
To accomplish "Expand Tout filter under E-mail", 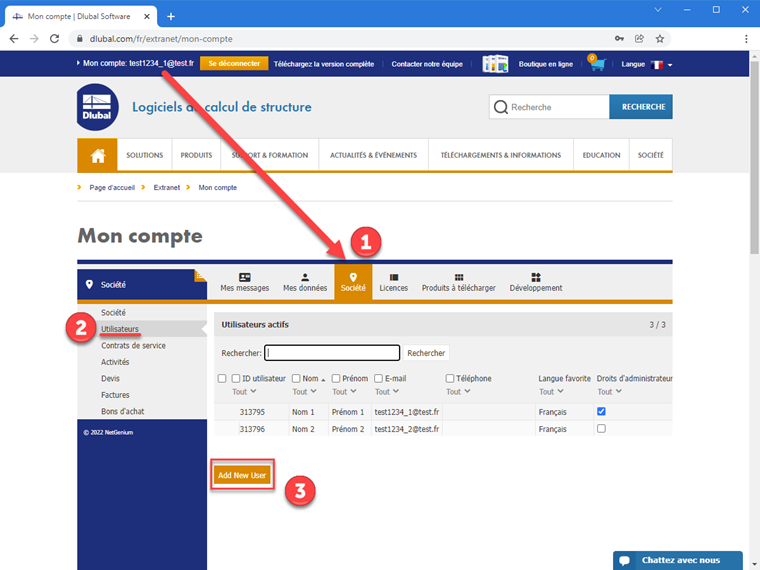I will click(x=387, y=392).
